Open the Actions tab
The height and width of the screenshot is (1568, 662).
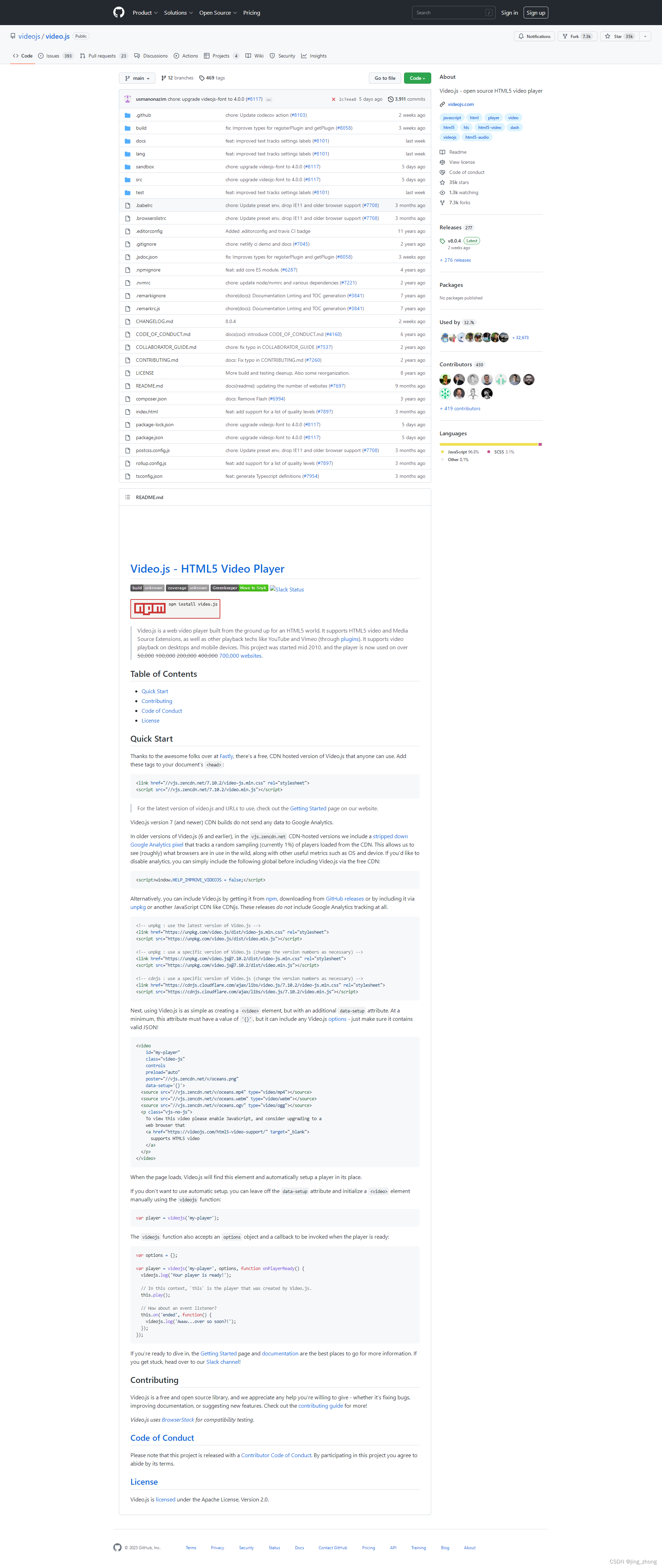(x=186, y=56)
